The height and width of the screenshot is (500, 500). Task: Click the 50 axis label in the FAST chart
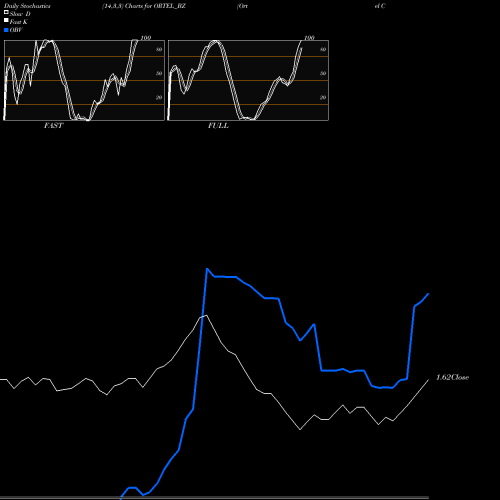pyautogui.click(x=159, y=73)
